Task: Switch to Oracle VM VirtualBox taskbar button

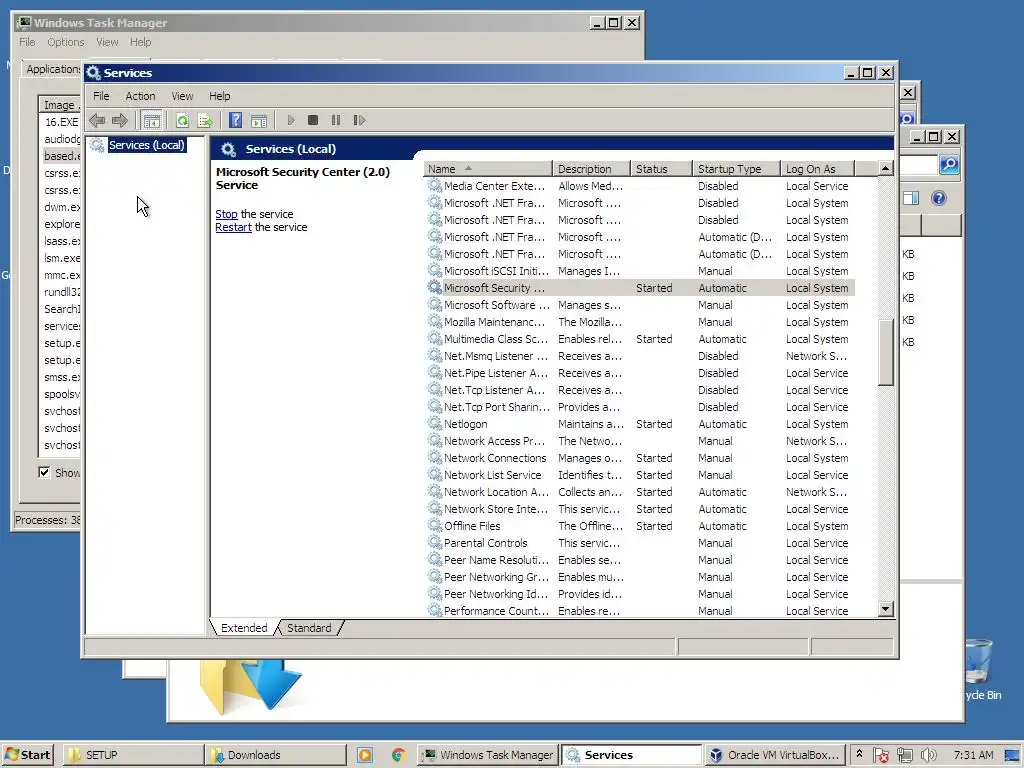Action: tap(775, 755)
